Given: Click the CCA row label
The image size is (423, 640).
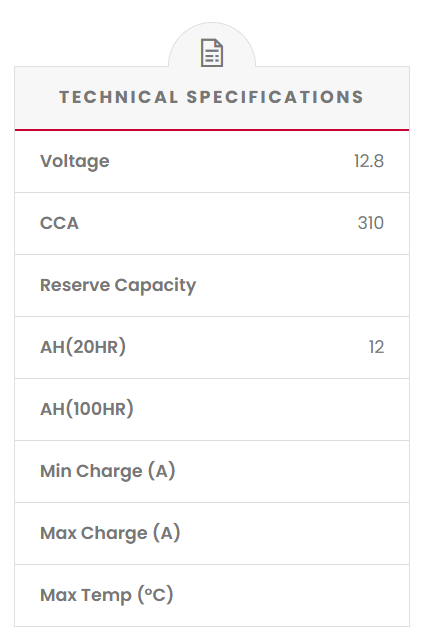Looking at the screenshot, I should click(59, 223).
